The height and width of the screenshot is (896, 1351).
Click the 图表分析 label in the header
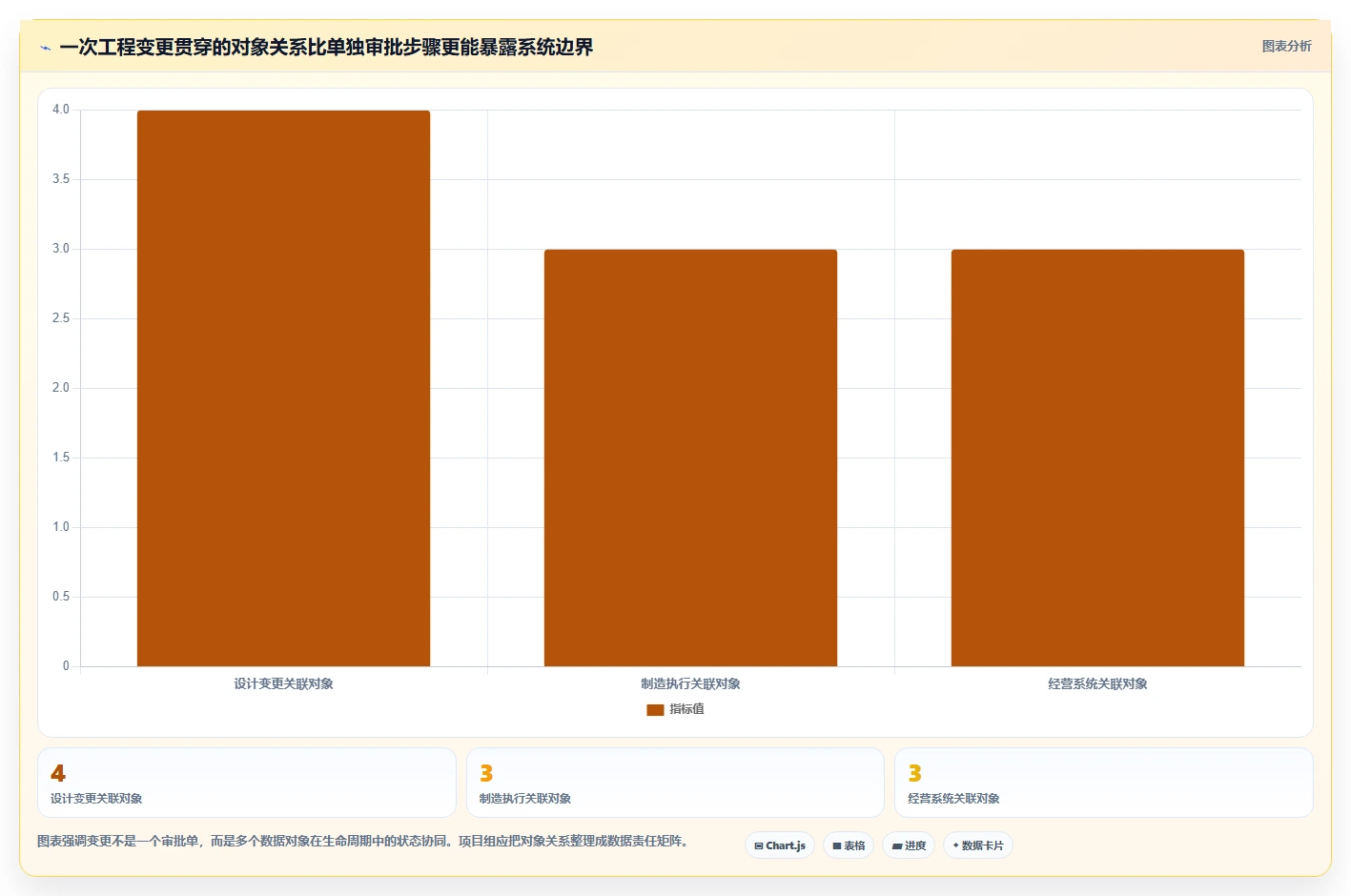pos(1286,46)
